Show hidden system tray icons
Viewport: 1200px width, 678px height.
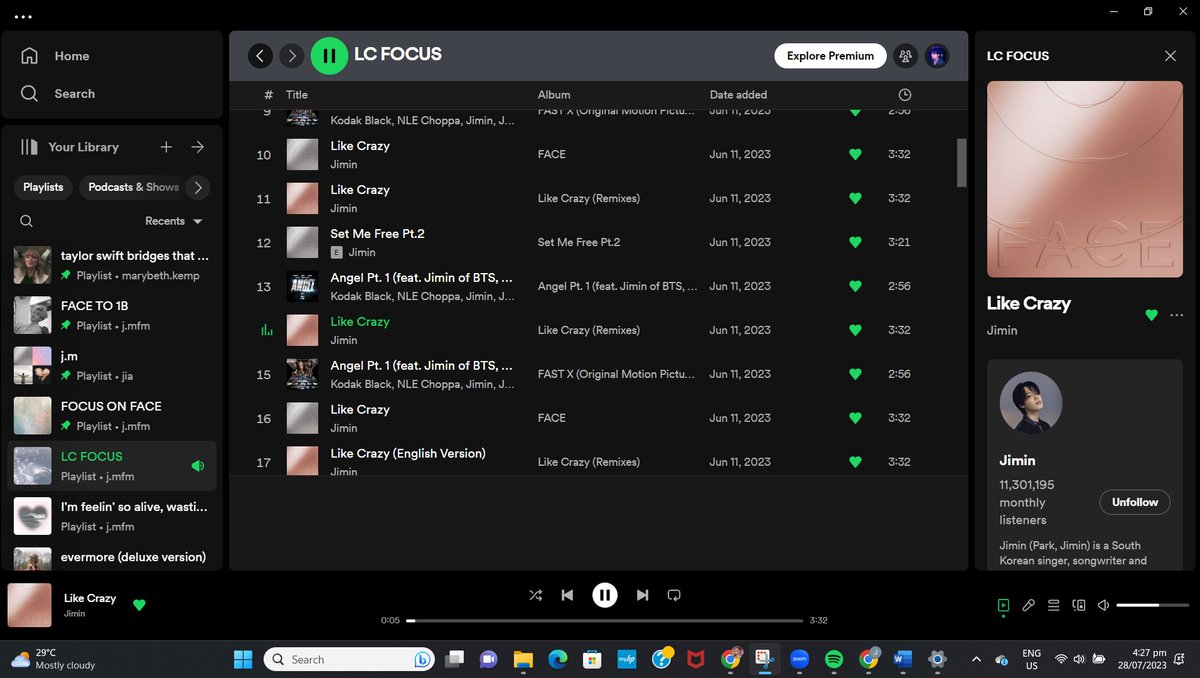pyautogui.click(x=976, y=659)
